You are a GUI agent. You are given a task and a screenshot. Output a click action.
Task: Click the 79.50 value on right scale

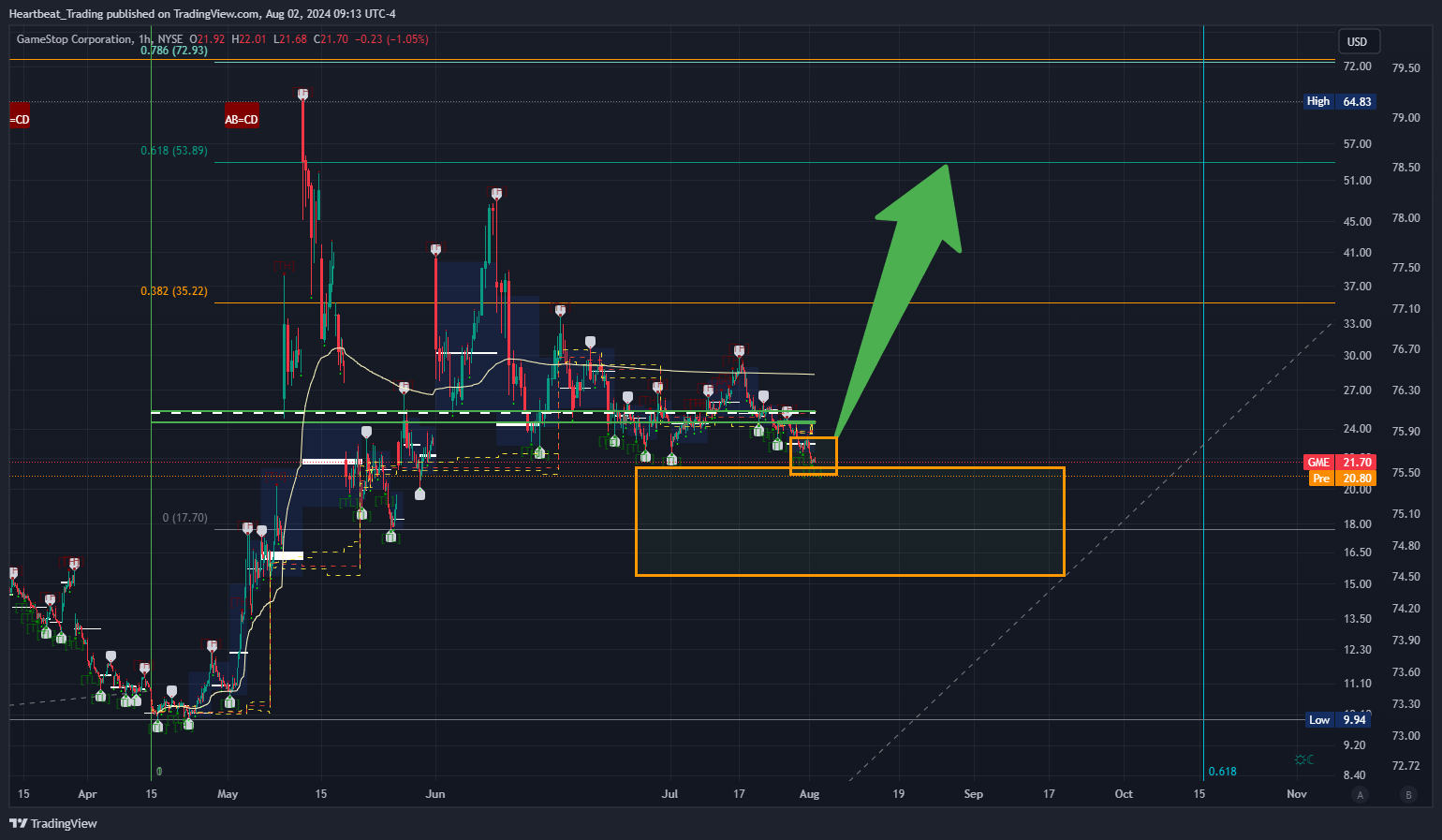[x=1406, y=67]
